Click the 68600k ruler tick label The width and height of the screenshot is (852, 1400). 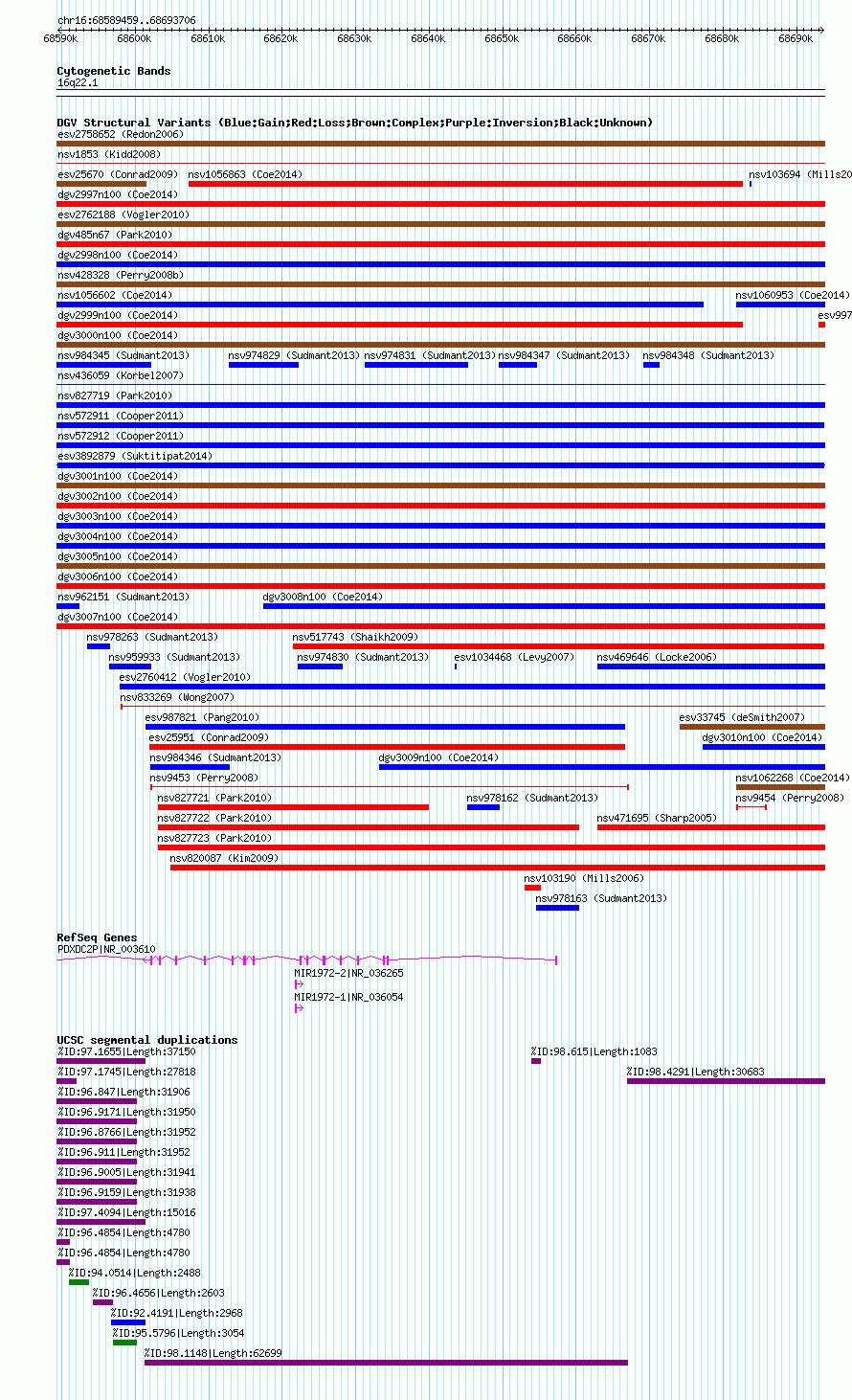[x=134, y=39]
